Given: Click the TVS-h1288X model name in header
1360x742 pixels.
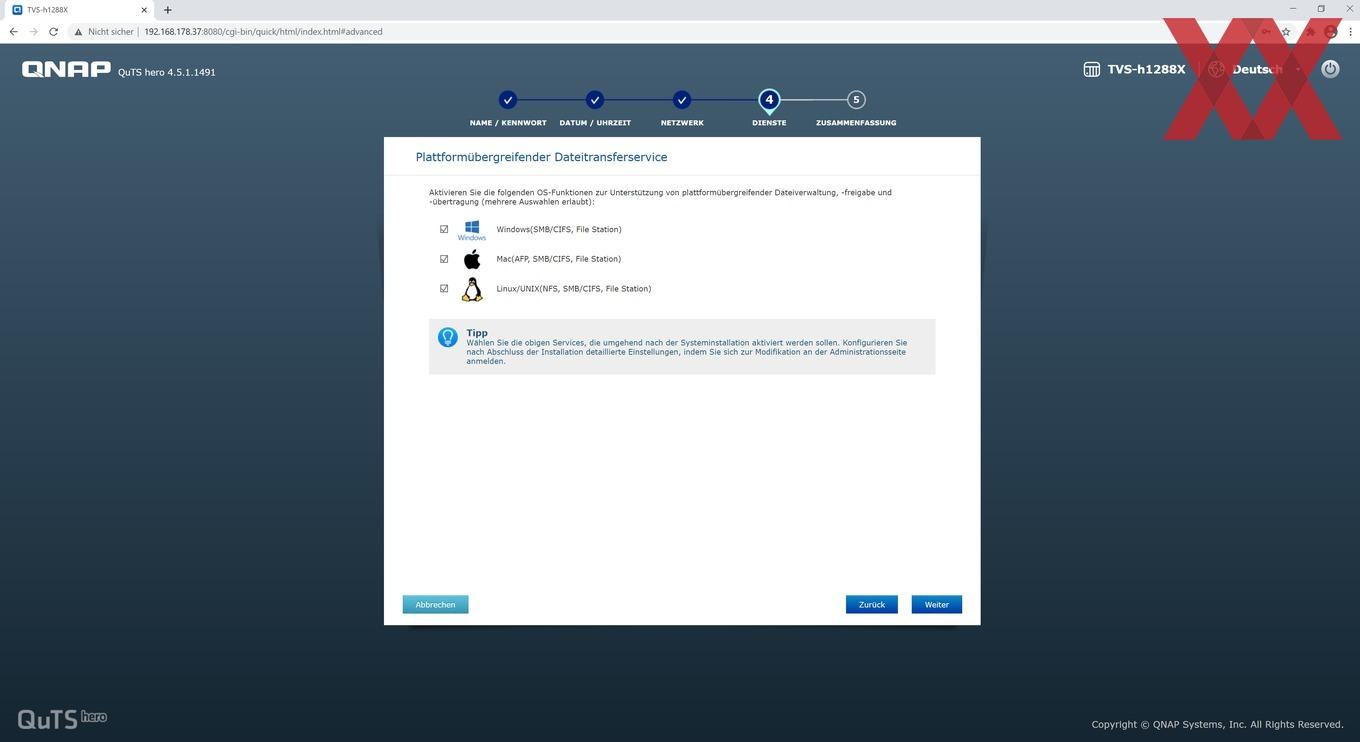Looking at the screenshot, I should pyautogui.click(x=1146, y=69).
